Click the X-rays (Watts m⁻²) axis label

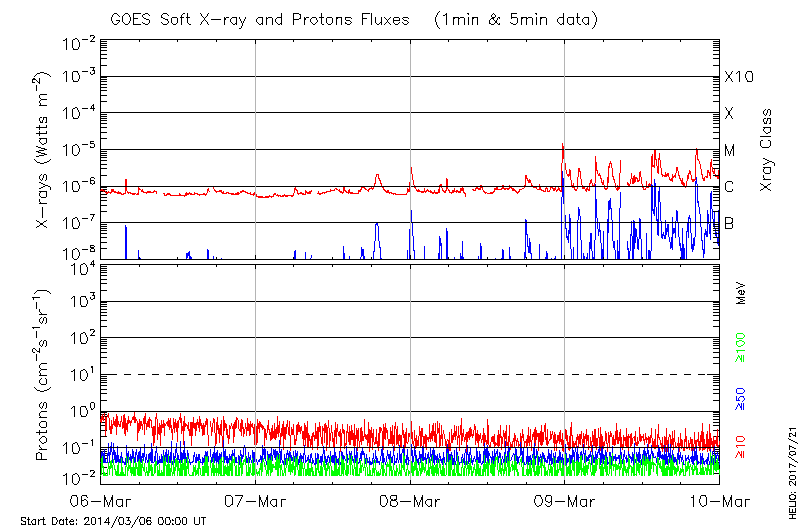pyautogui.click(x=44, y=150)
